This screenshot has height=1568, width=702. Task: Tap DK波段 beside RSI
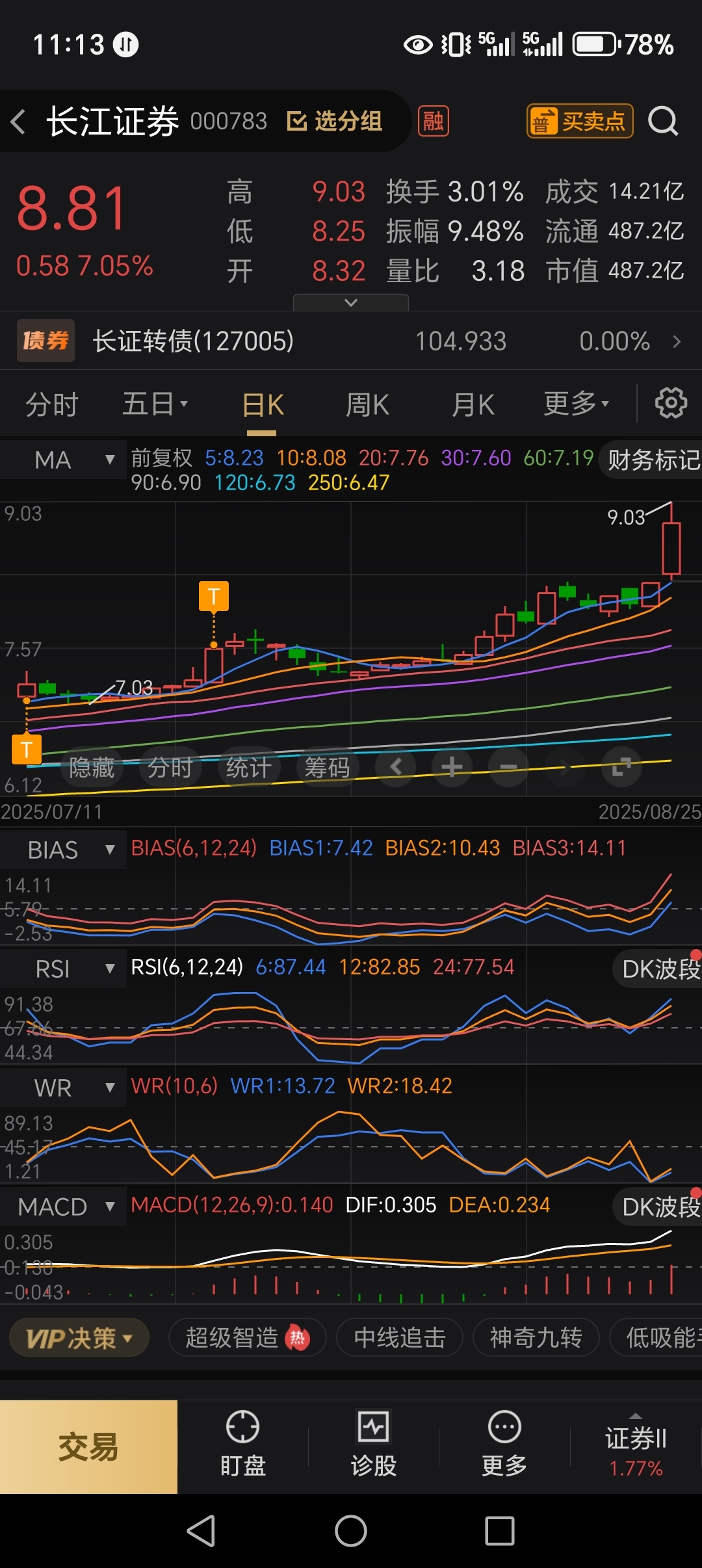[x=658, y=969]
